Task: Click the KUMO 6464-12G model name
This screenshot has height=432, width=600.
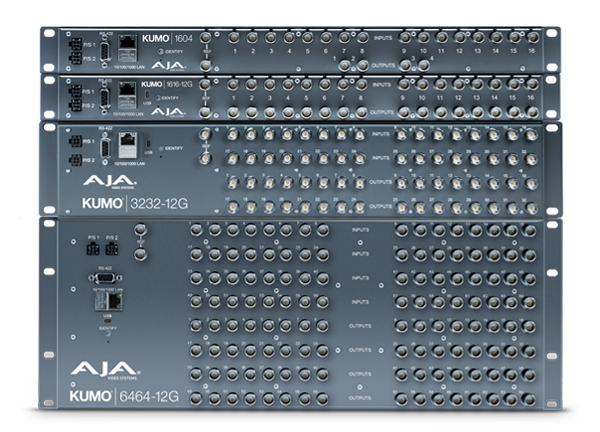Action: [x=124, y=396]
